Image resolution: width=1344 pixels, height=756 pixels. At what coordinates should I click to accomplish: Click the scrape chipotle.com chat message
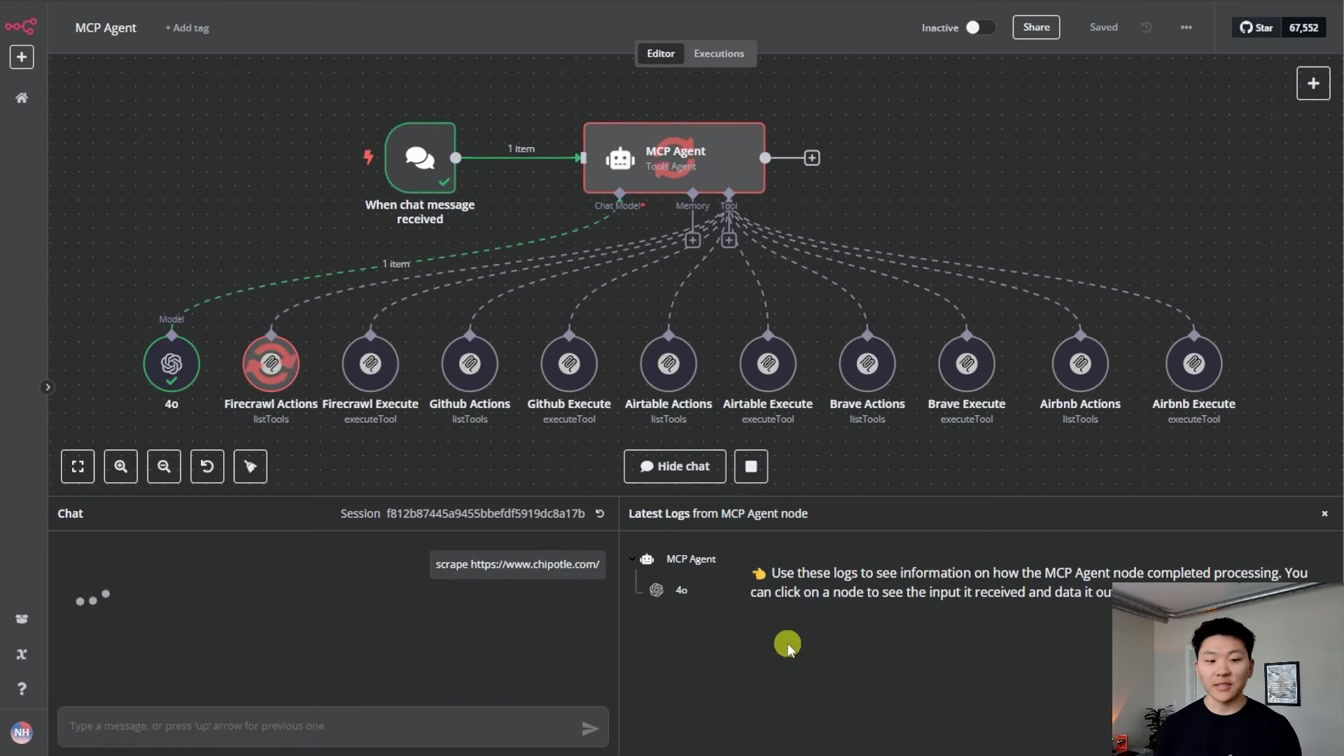517,564
